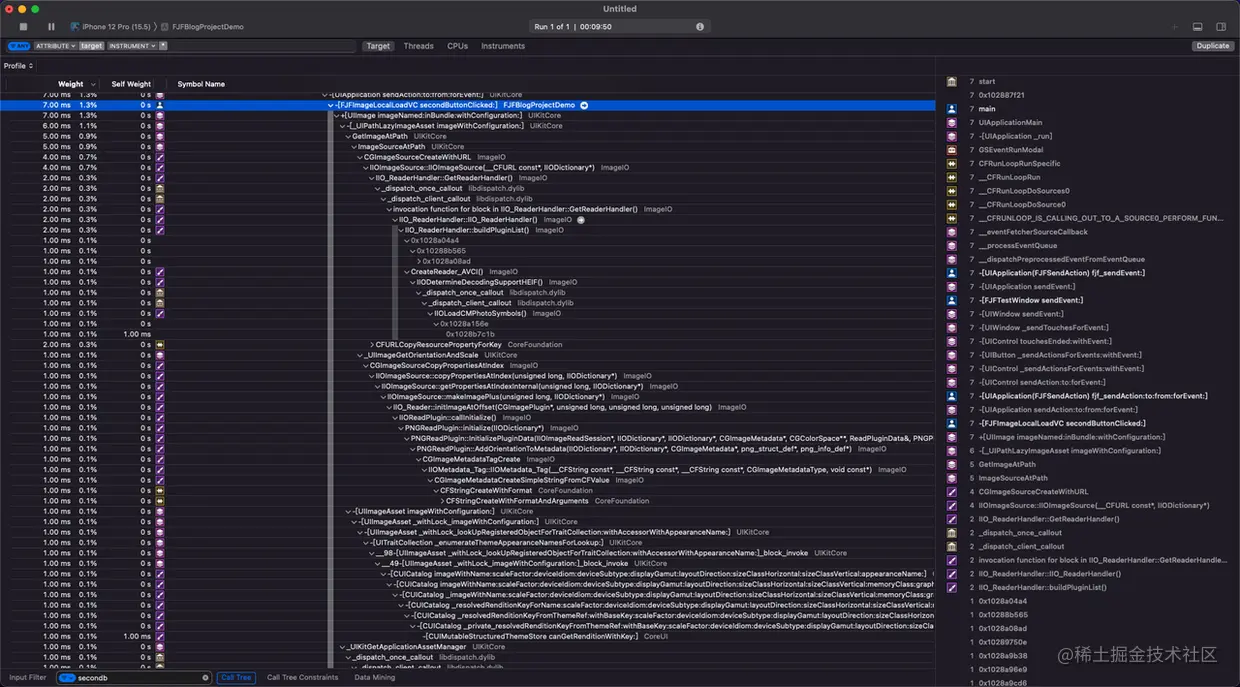Toggle Weight column sort order arrow
The height and width of the screenshot is (687, 1240).
[93, 85]
